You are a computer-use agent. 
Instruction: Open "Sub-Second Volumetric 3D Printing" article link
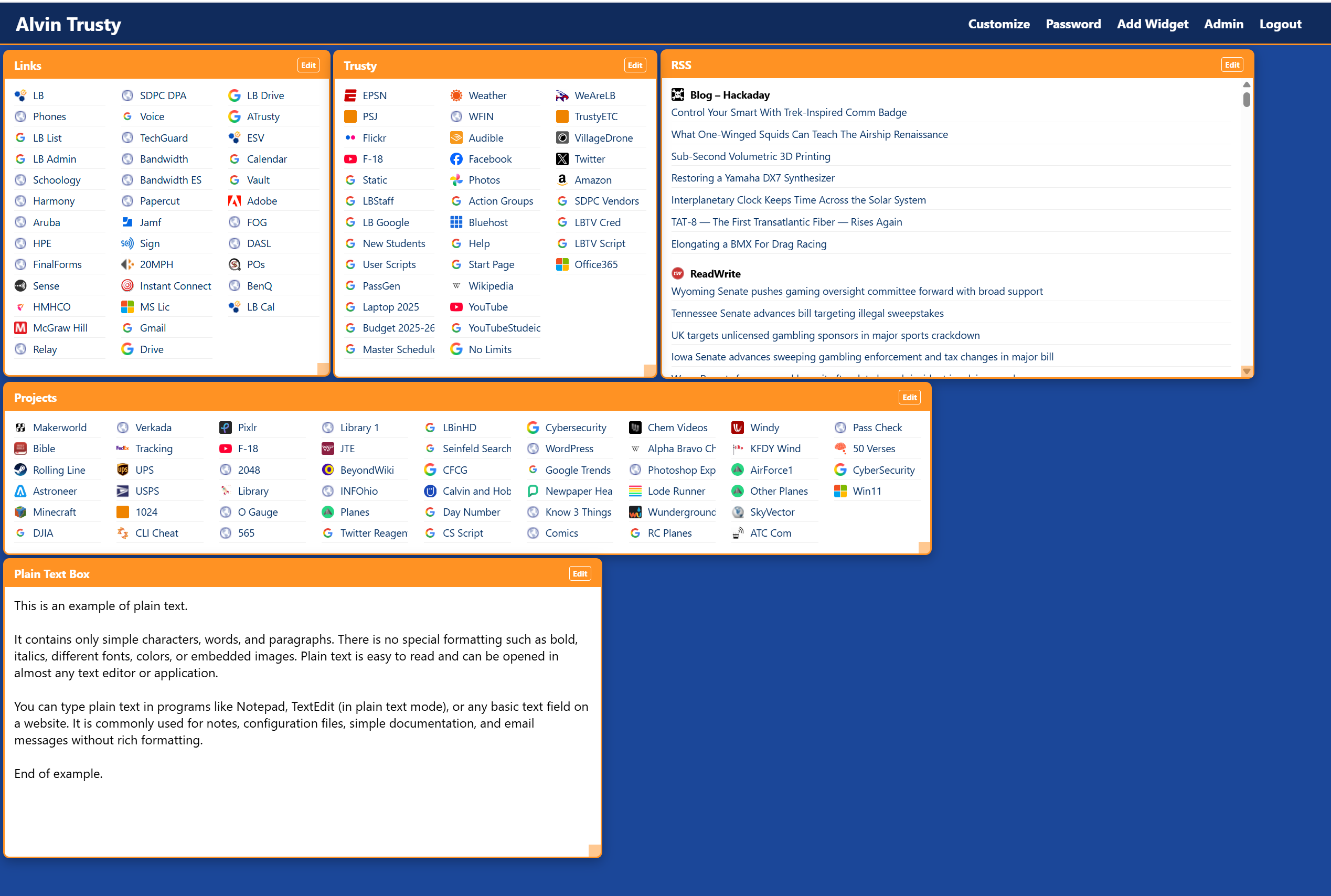coord(750,156)
